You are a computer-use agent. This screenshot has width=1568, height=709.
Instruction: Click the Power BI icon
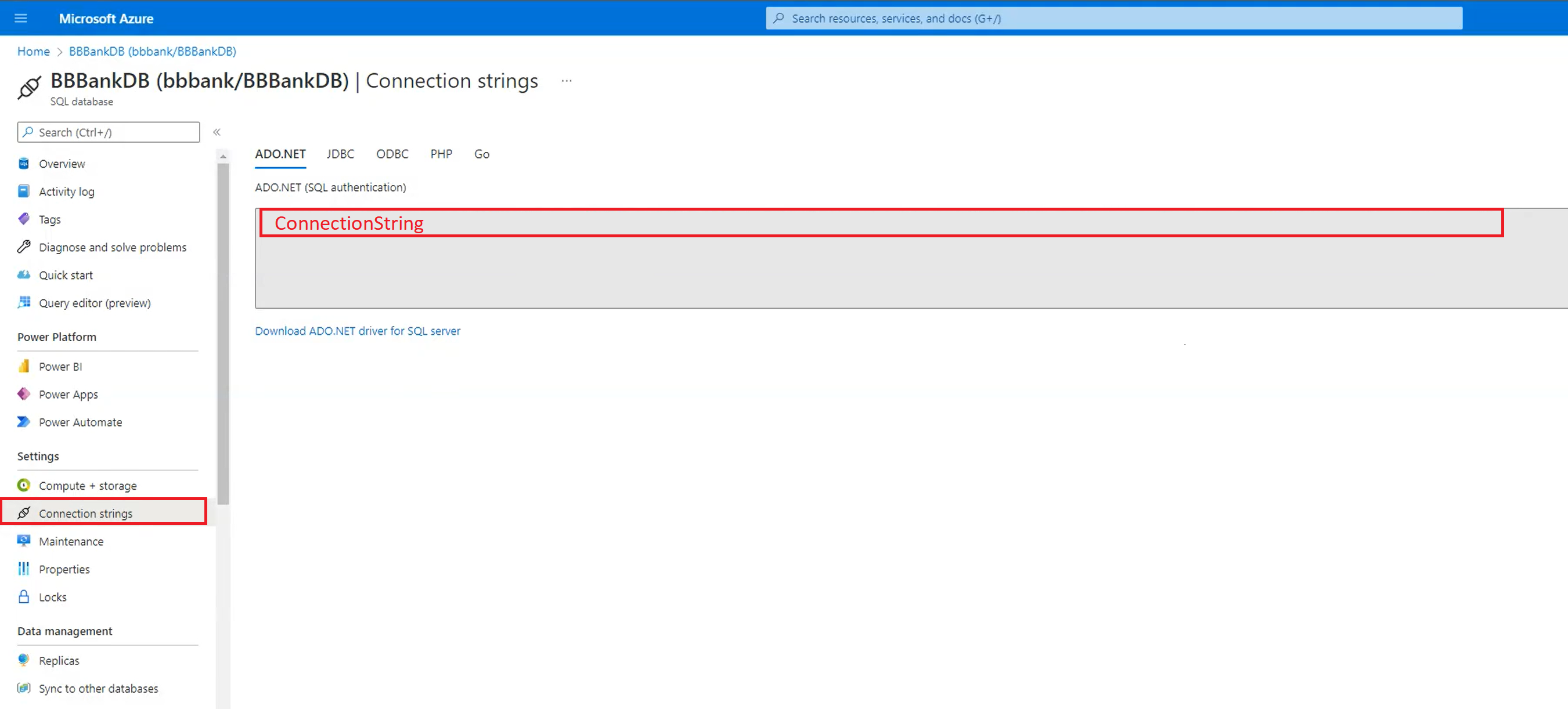(24, 366)
